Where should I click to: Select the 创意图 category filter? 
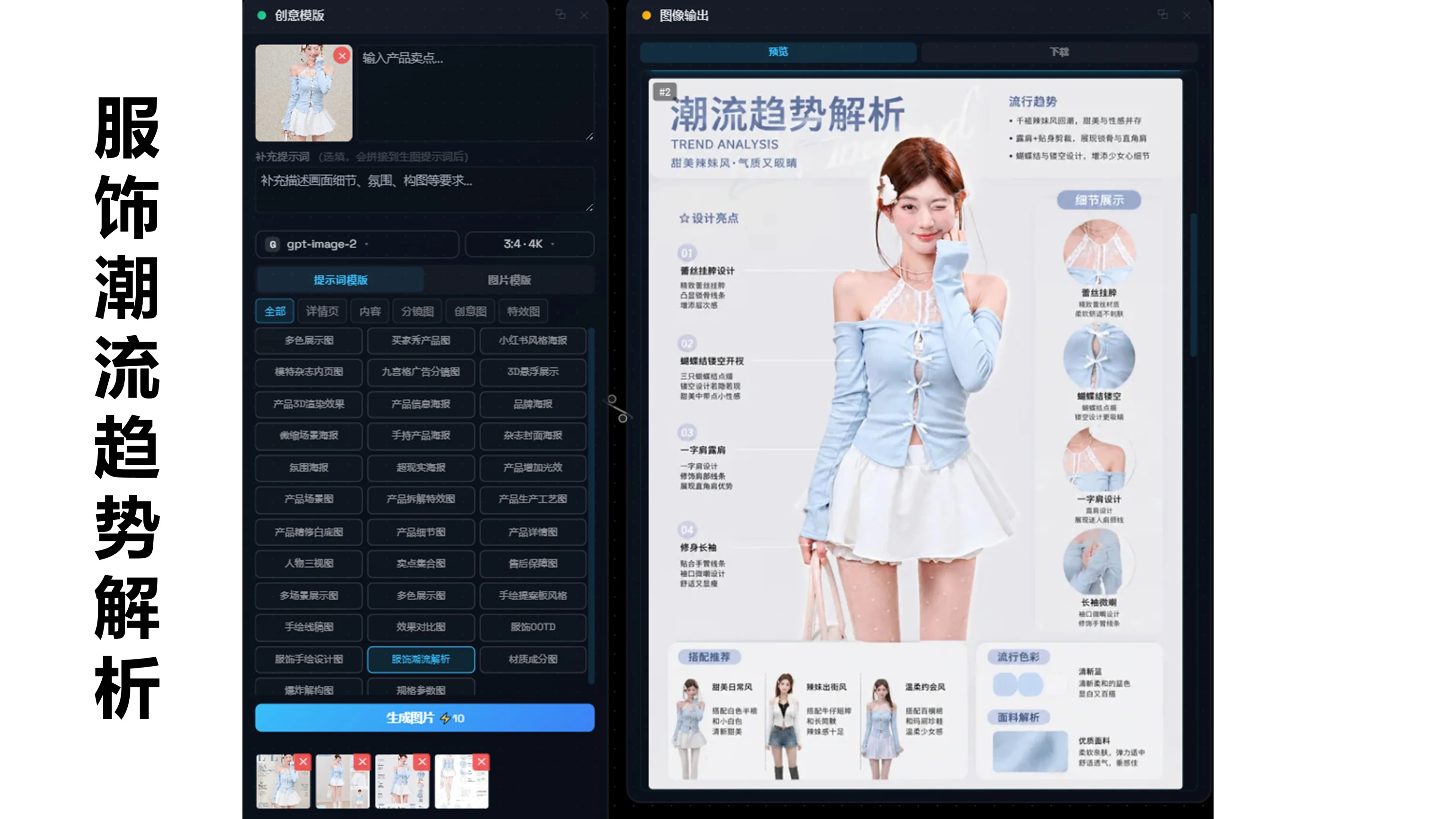pos(470,311)
